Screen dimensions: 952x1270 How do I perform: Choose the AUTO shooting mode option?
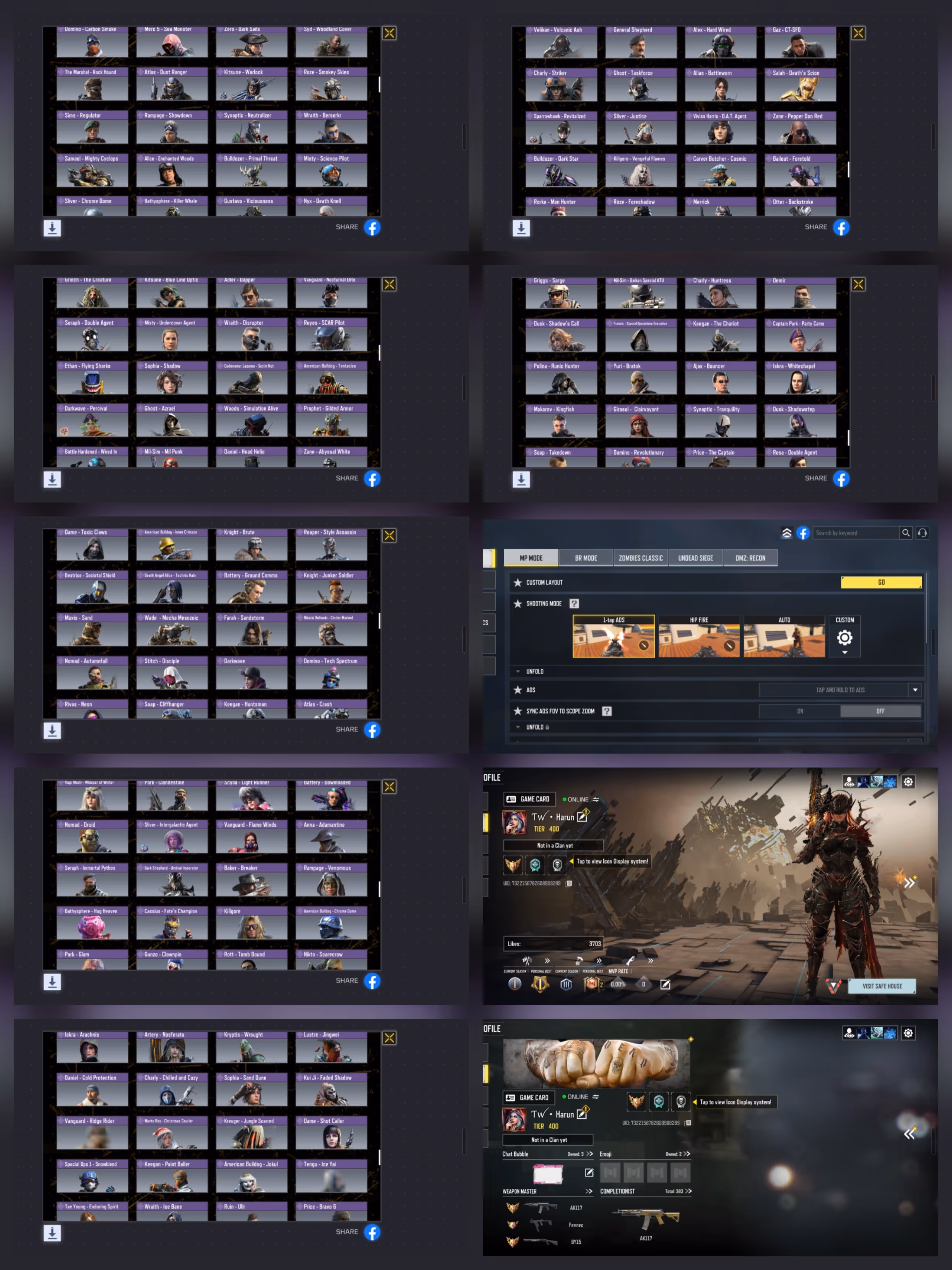pos(784,637)
